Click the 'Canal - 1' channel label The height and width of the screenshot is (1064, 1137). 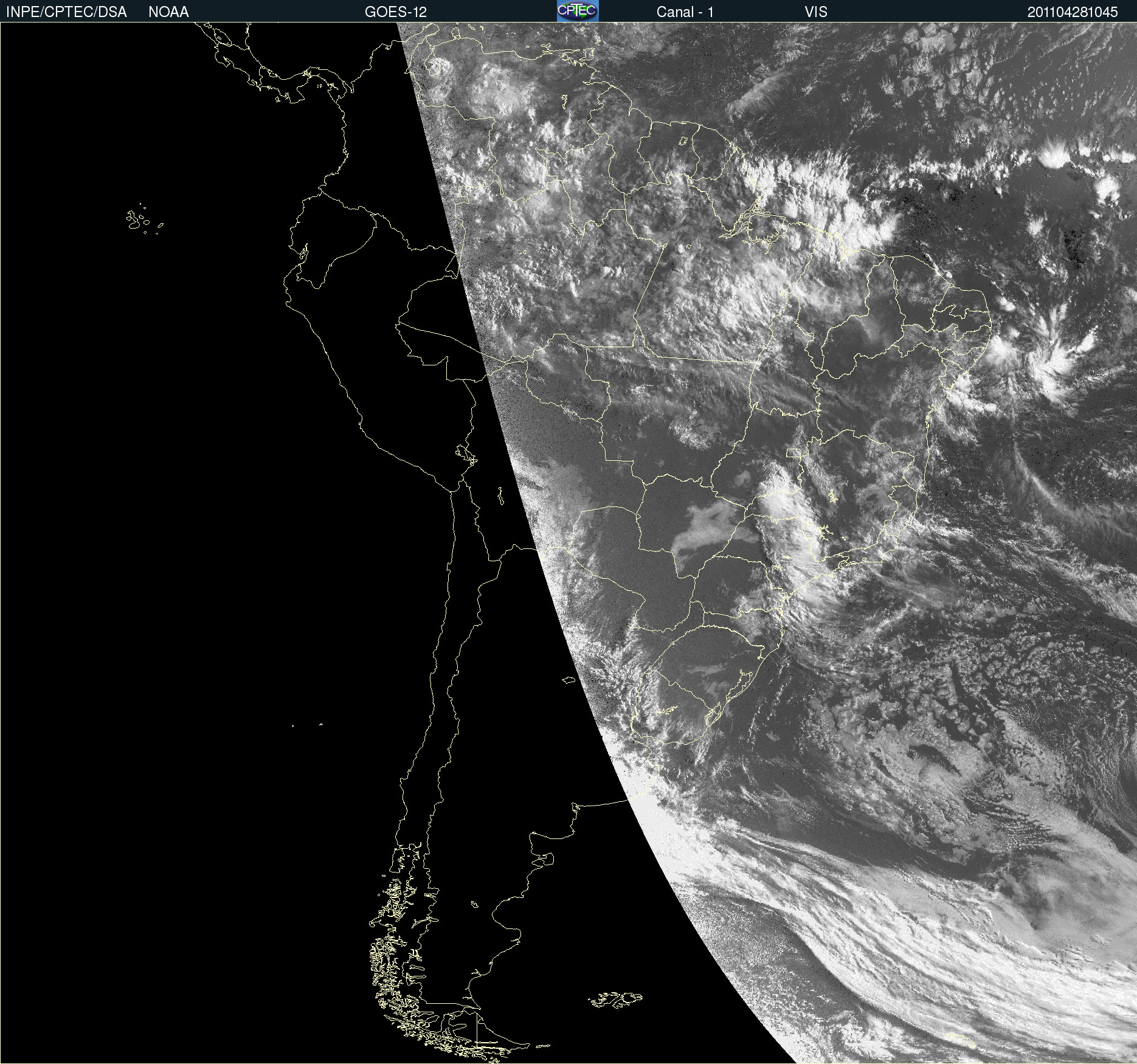point(685,12)
